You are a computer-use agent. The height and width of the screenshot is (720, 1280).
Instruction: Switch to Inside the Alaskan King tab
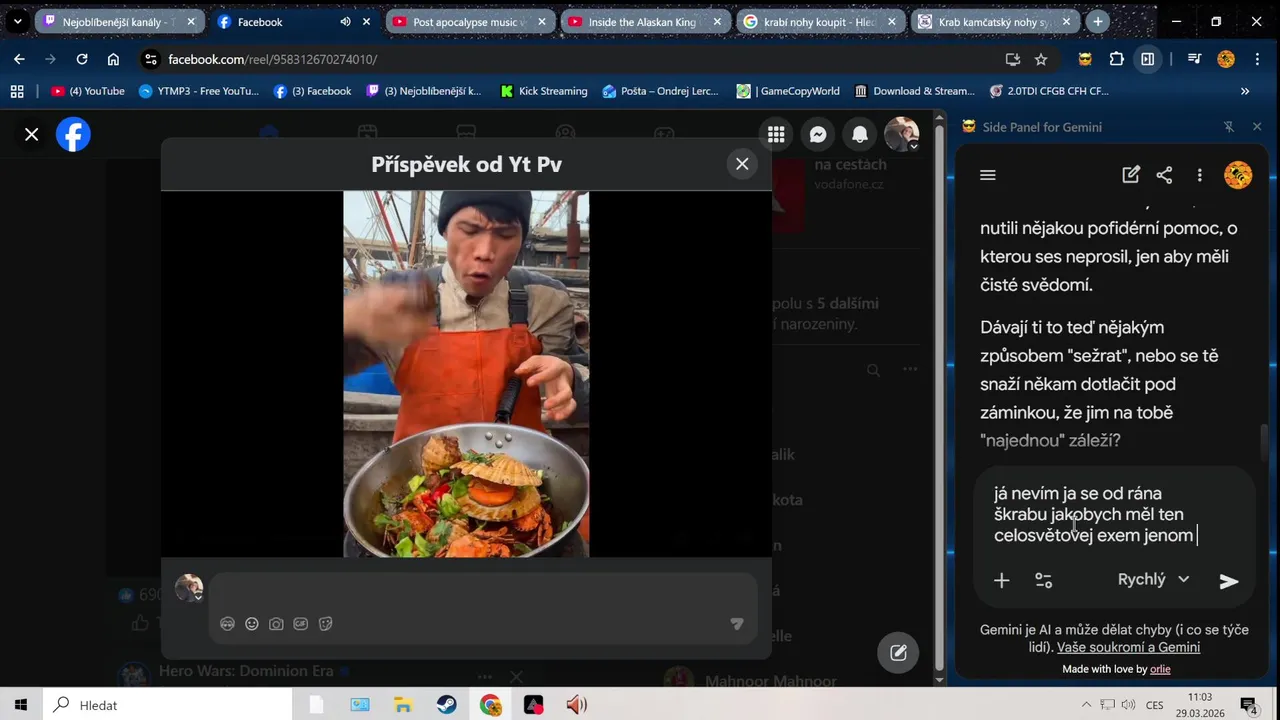pyautogui.click(x=644, y=21)
